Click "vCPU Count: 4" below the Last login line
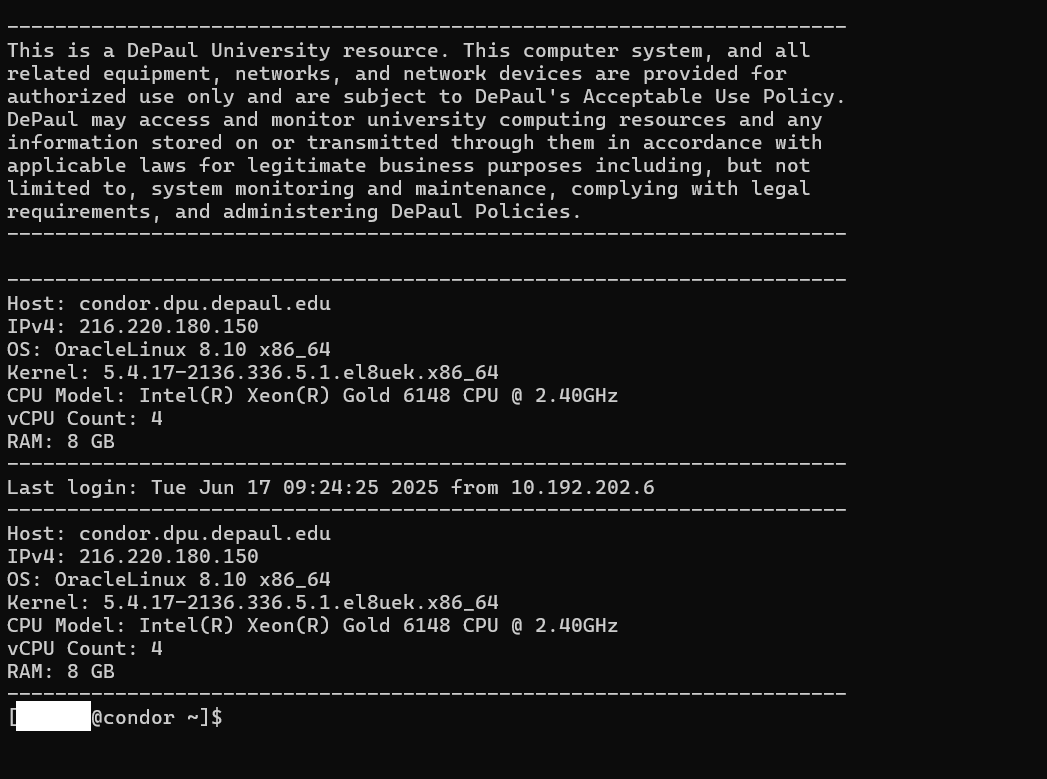The height and width of the screenshot is (779, 1047). 84,649
